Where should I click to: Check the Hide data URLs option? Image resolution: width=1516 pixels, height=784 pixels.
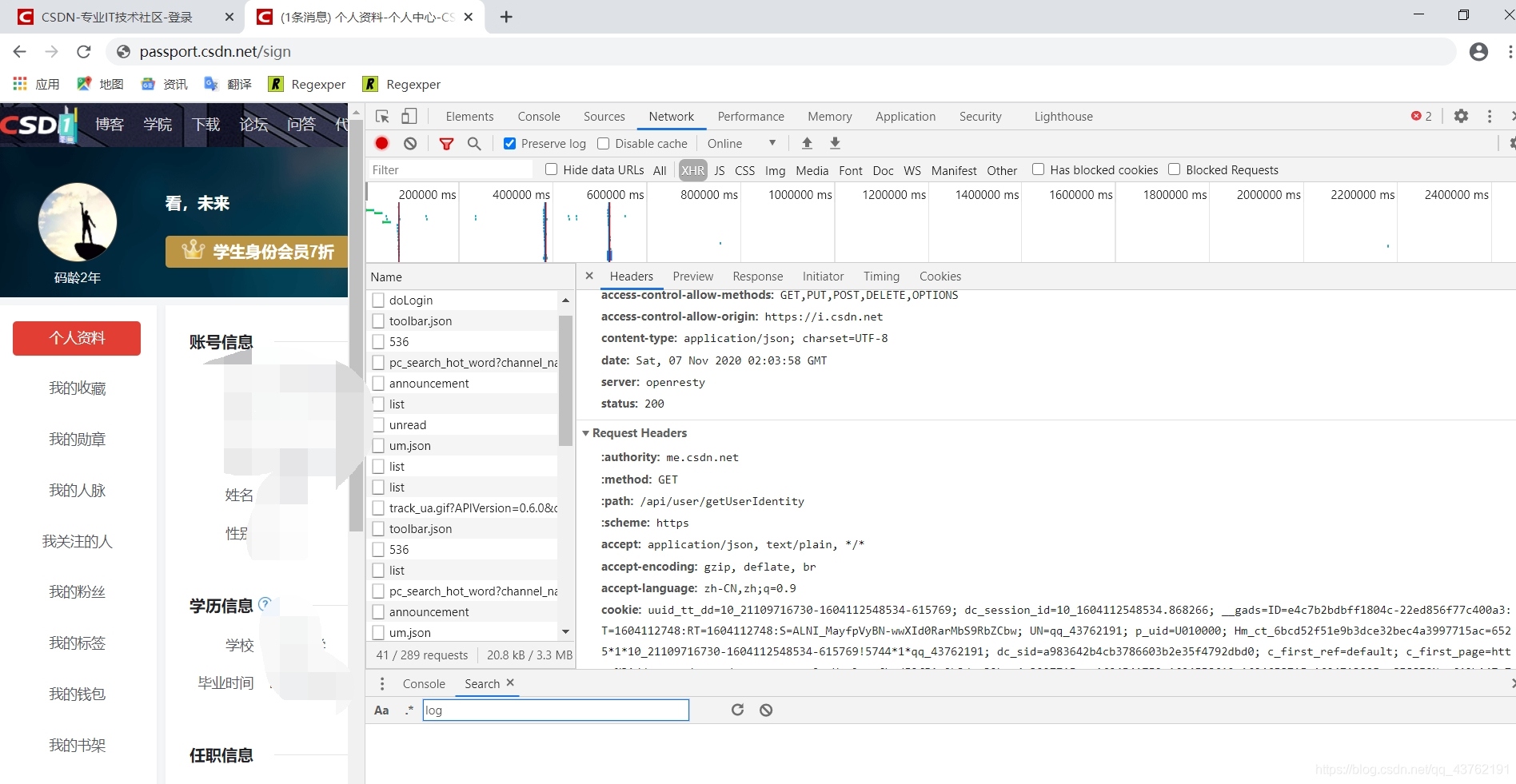(551, 169)
